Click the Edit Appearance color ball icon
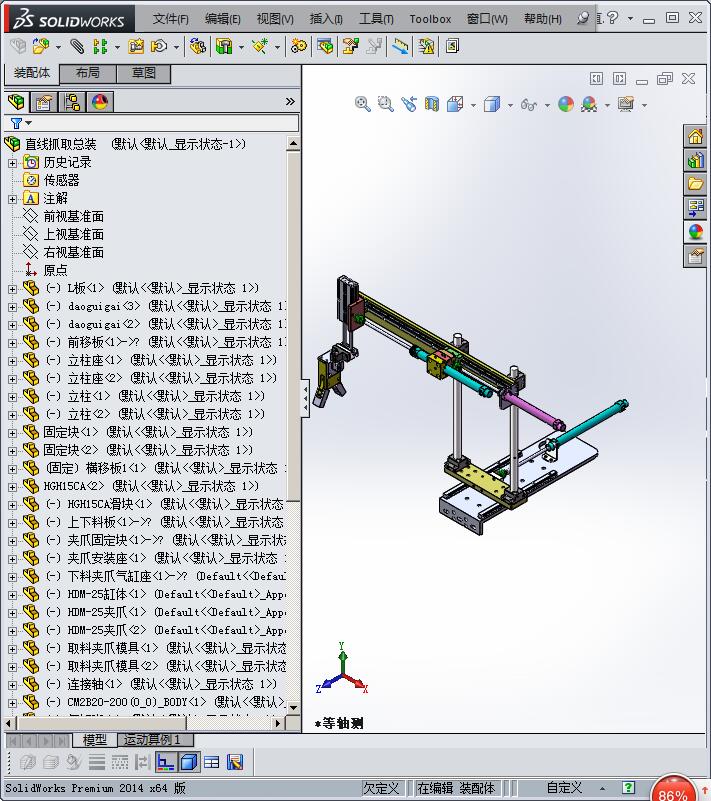Viewport: 711px width, 801px height. tap(566, 104)
